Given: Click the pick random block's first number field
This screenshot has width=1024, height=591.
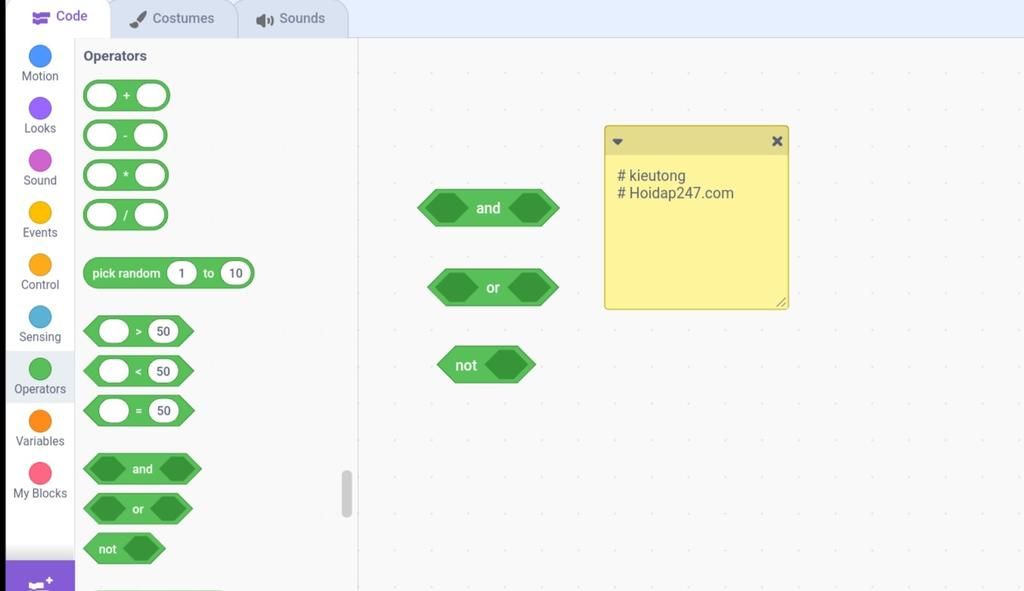Looking at the screenshot, I should [181, 274].
